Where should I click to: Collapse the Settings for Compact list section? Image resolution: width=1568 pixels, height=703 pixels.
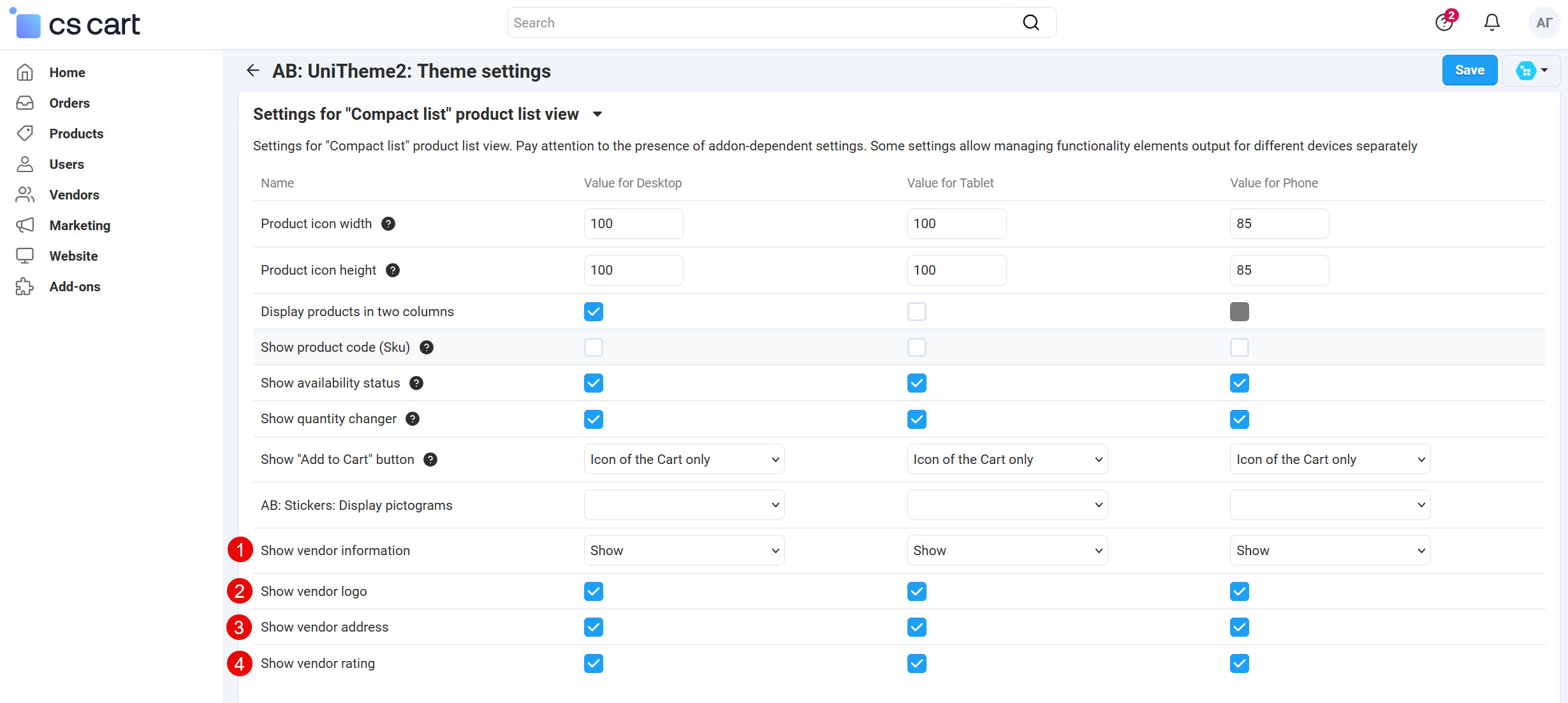(x=597, y=114)
